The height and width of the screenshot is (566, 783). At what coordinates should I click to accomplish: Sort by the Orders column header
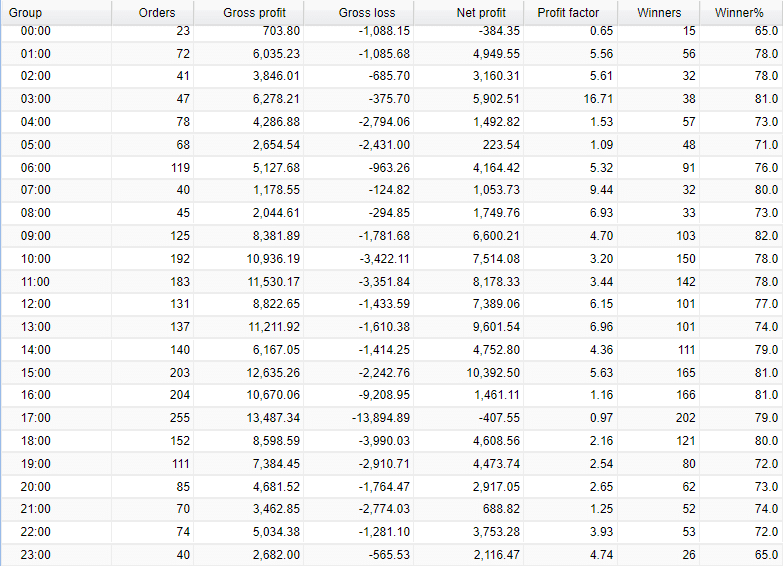(152, 12)
